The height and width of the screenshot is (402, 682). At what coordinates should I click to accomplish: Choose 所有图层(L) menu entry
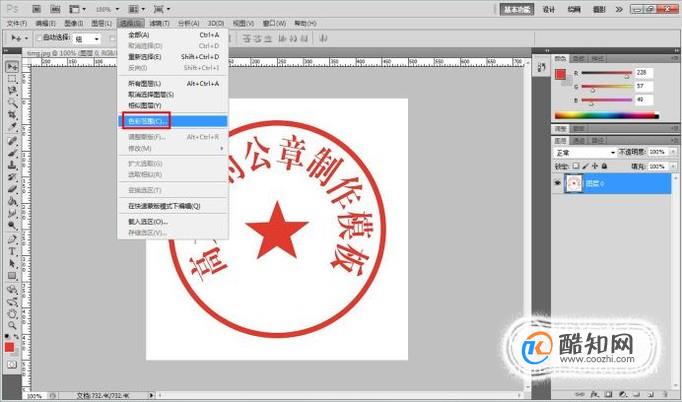click(173, 83)
